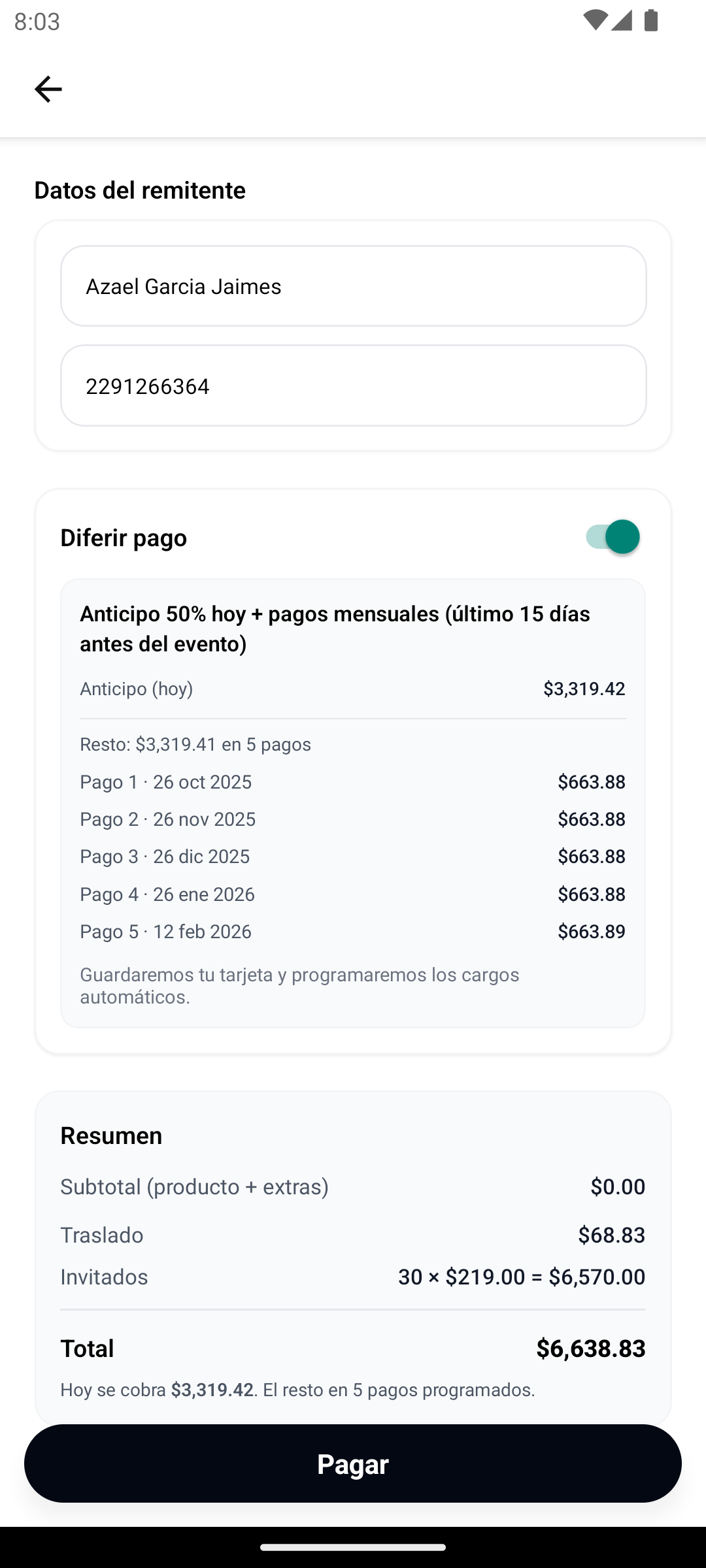Viewport: 706px width, 1568px height.
Task: Toggle the Diferir pago switch
Action: [x=613, y=537]
